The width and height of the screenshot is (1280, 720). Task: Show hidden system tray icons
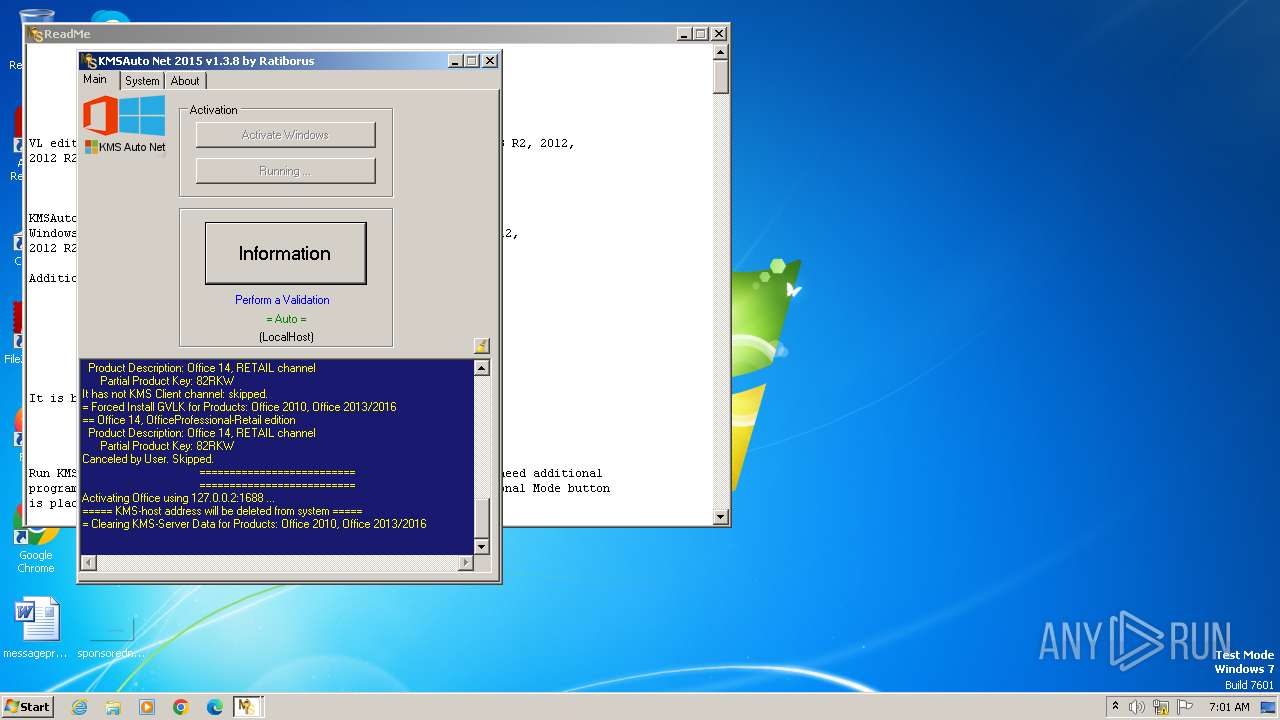click(x=1116, y=706)
